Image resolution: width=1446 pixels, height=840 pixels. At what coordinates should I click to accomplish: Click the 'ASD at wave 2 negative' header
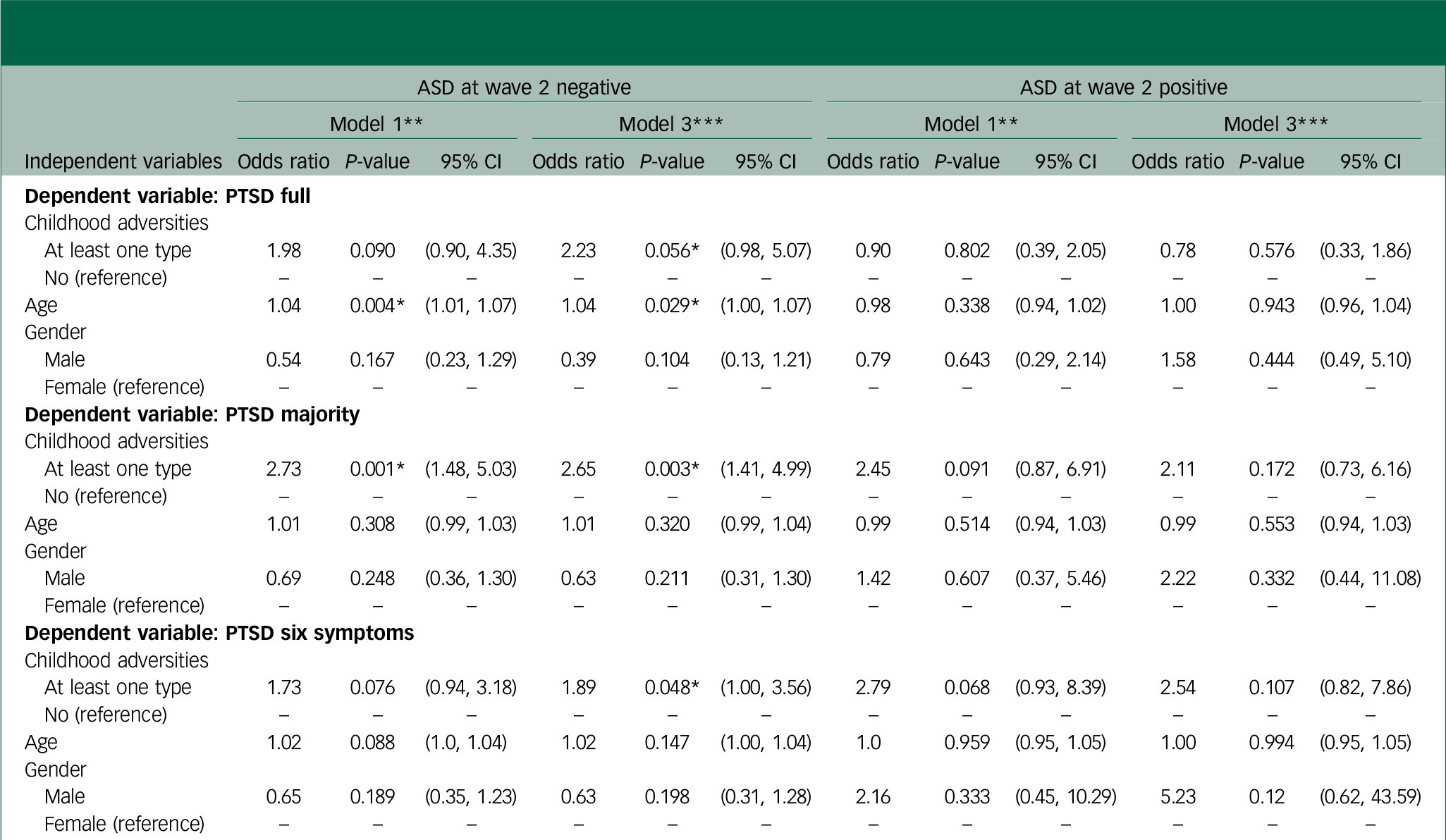click(x=524, y=87)
